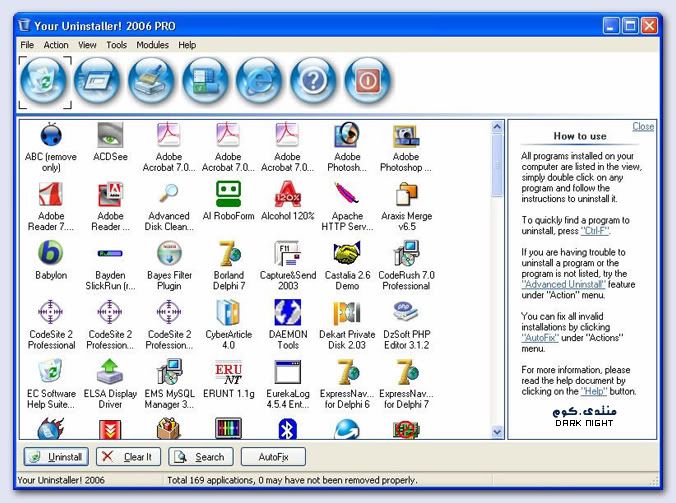The width and height of the screenshot is (676, 503).
Task: Select the Araxis Merge v6.5 icon
Action: pyautogui.click(x=406, y=194)
